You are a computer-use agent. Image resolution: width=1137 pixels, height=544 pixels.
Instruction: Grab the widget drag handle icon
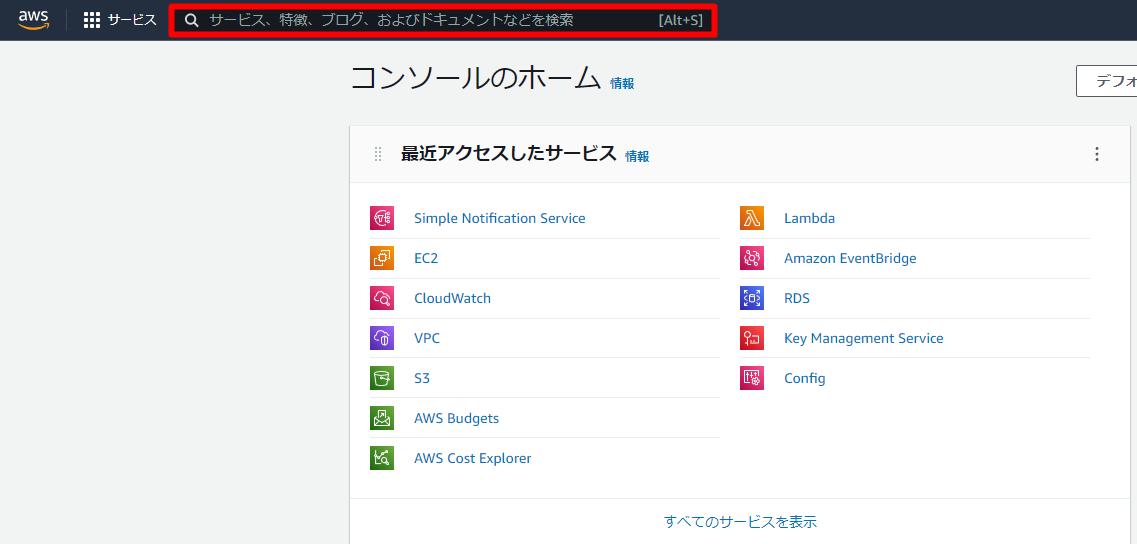(x=378, y=154)
